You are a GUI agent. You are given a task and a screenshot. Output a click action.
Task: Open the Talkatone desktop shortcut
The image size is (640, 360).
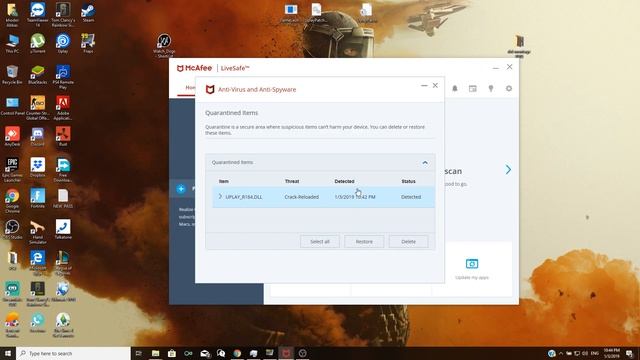[63, 229]
